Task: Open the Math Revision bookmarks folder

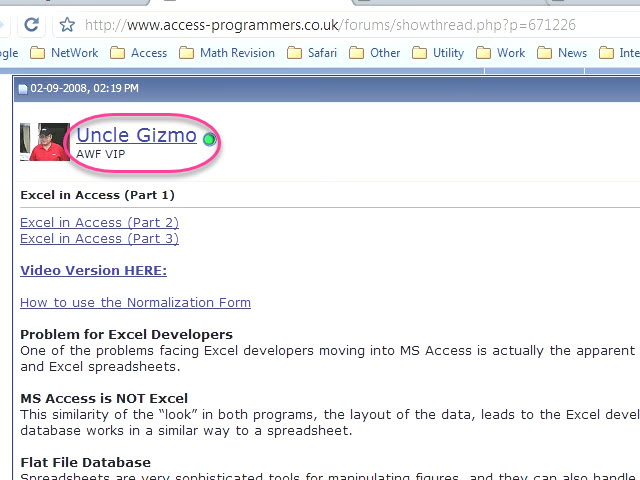Action: click(x=227, y=53)
